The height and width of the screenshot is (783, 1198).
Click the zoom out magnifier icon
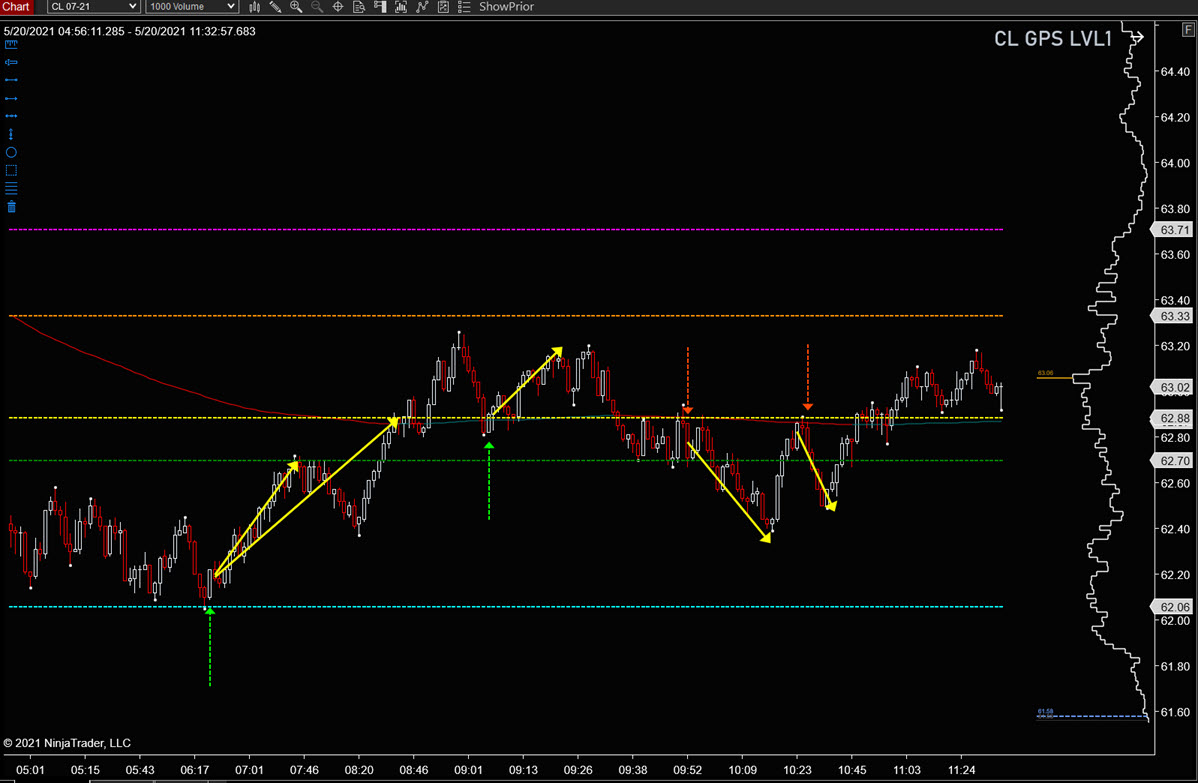point(316,7)
